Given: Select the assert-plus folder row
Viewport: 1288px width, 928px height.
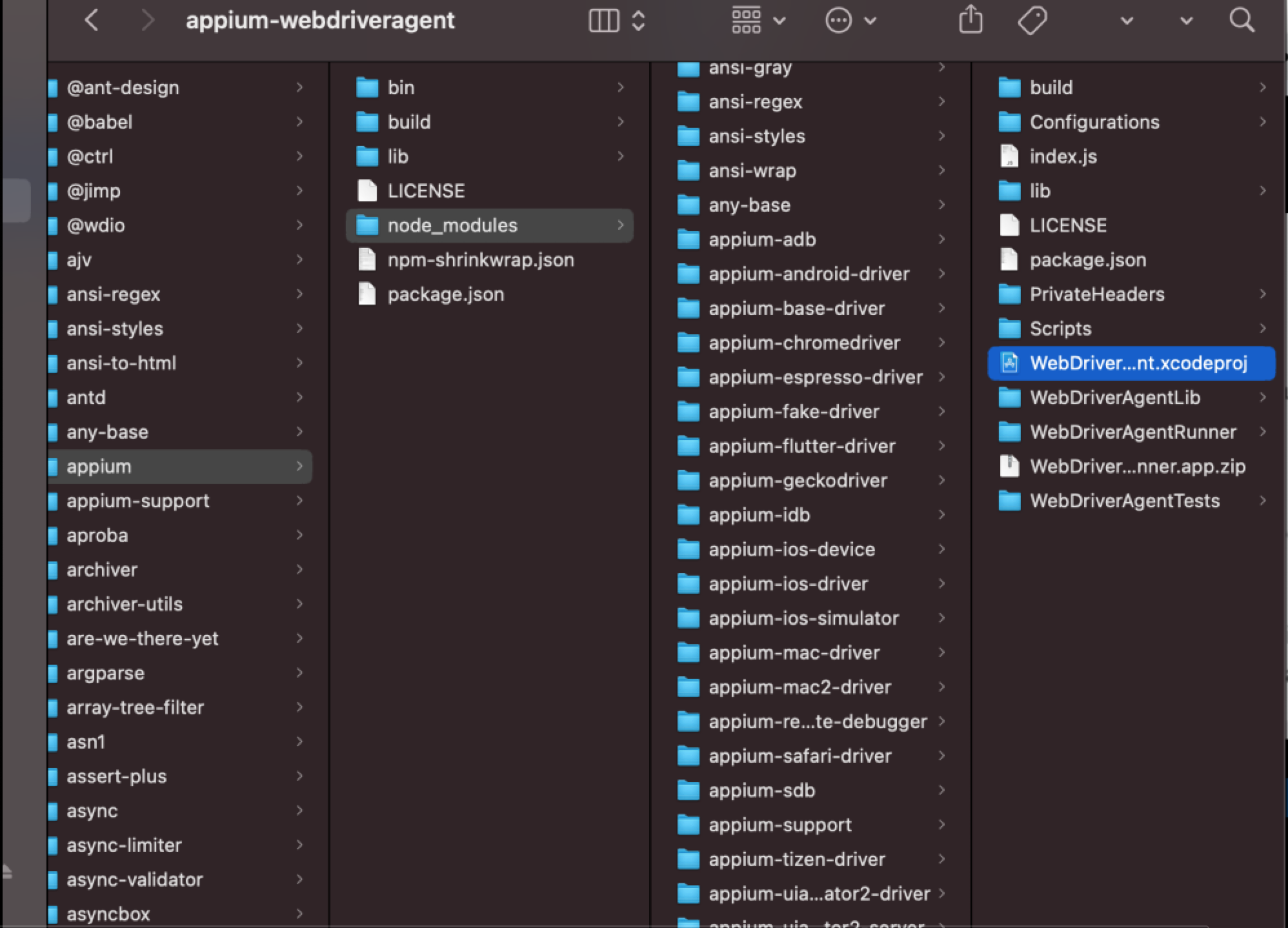Looking at the screenshot, I should click(x=180, y=776).
